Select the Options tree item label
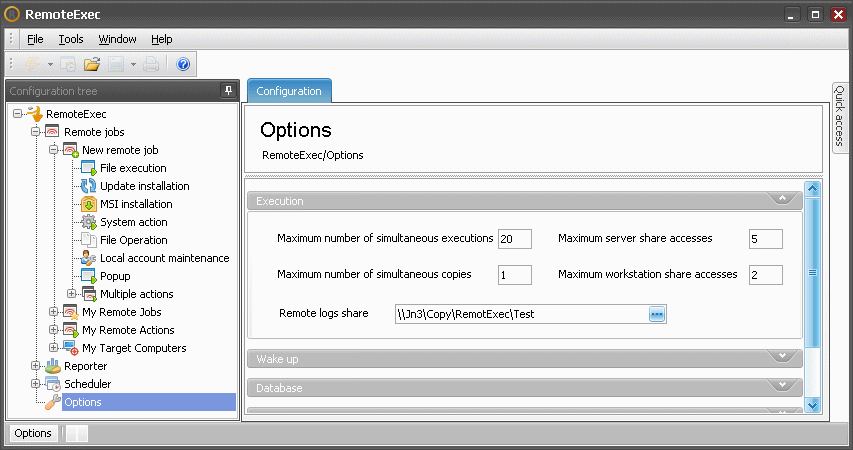853x450 pixels. point(83,402)
